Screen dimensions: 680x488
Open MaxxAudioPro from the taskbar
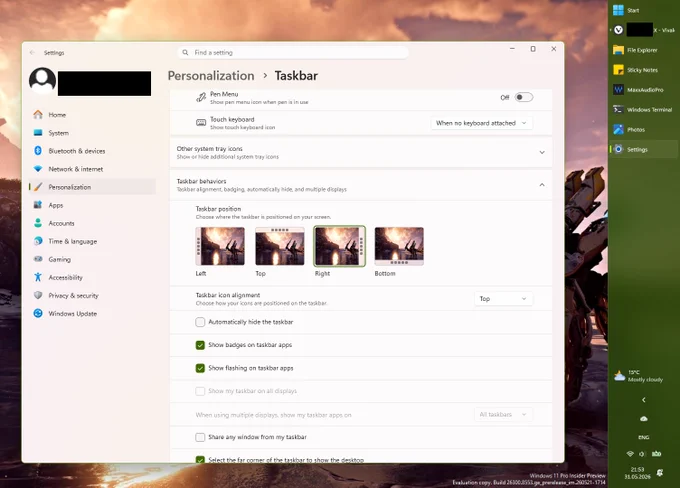pos(643,90)
